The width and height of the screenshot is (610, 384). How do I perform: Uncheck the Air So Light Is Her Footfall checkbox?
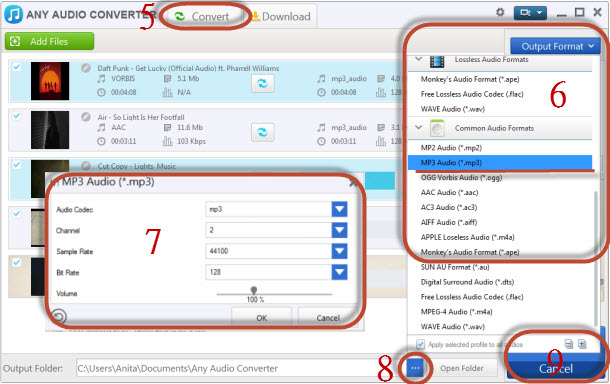coord(17,116)
